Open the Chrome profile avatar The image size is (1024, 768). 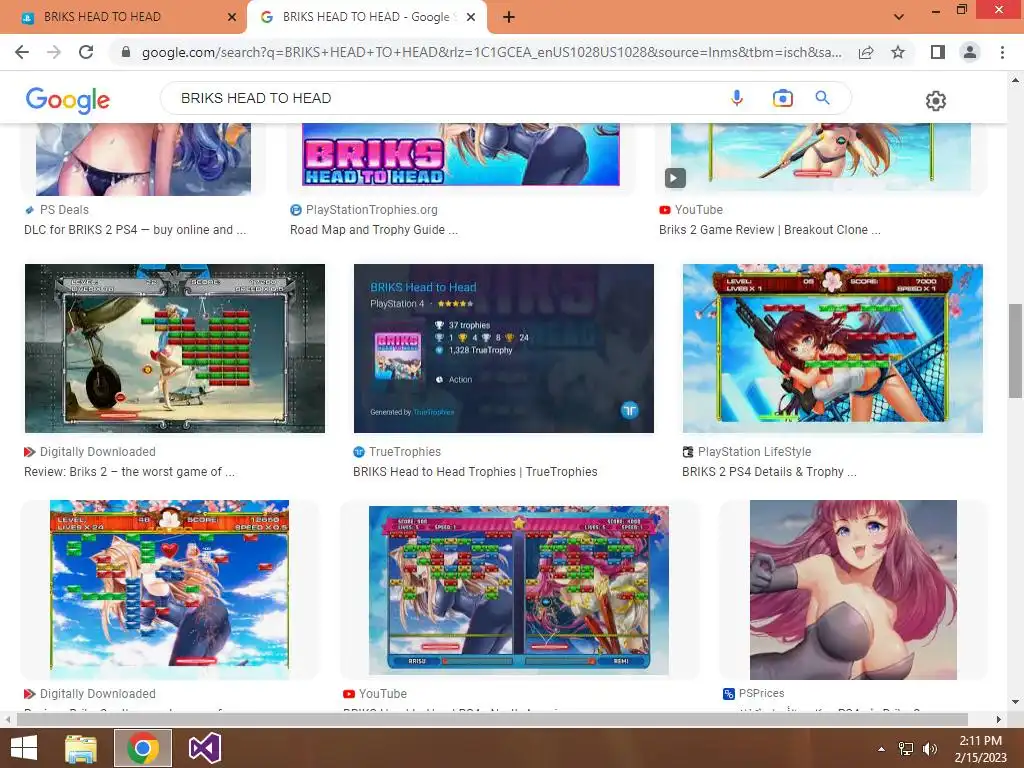pyautogui.click(x=970, y=52)
